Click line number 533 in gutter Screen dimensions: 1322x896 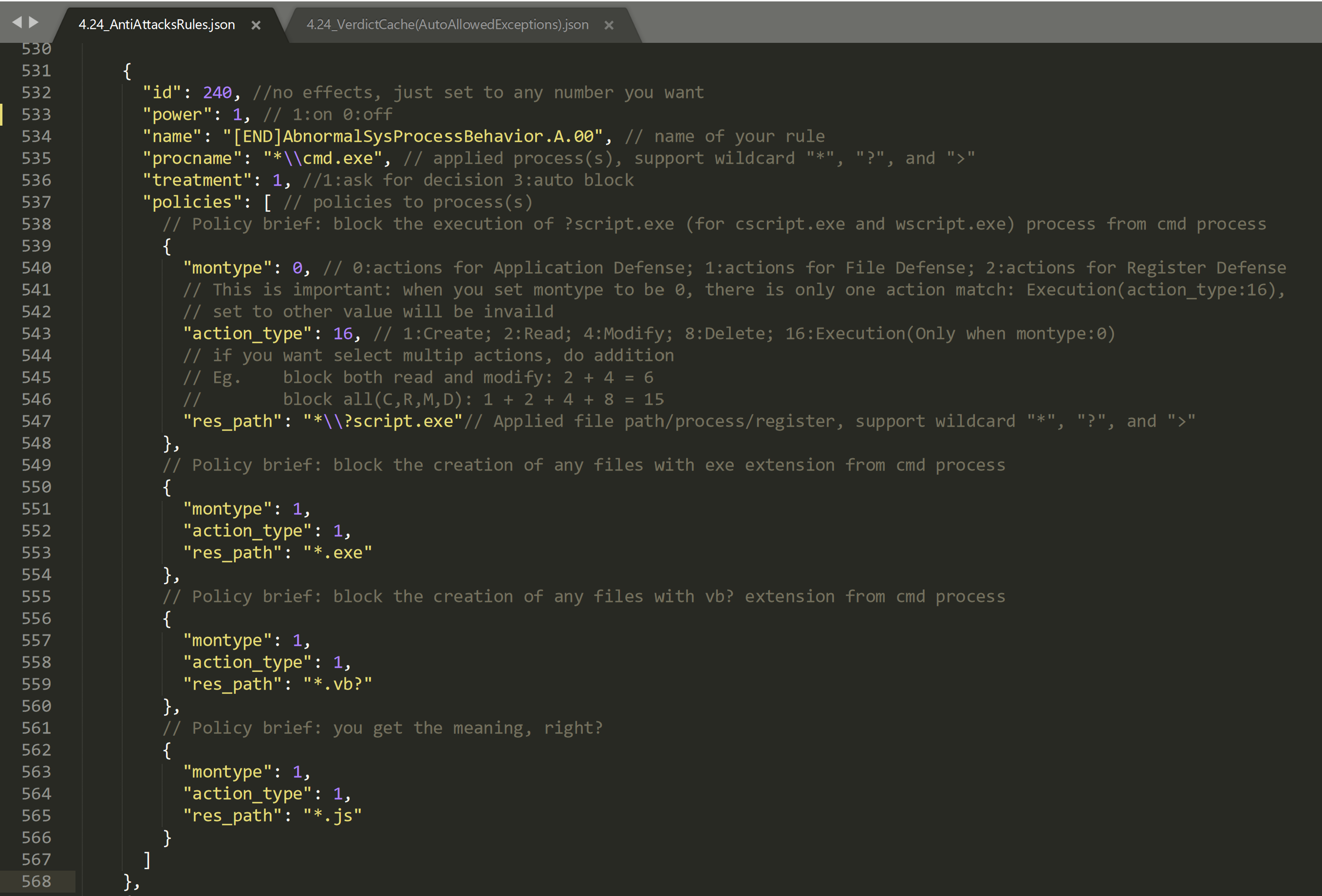pos(37,114)
